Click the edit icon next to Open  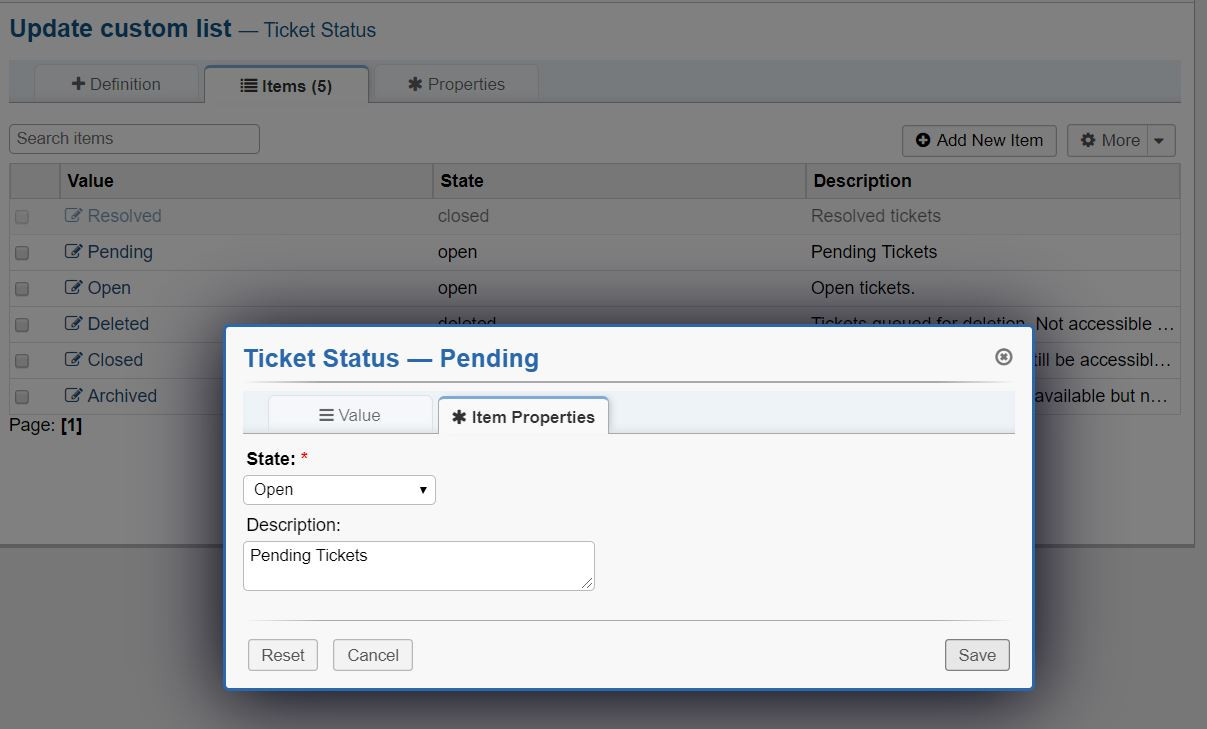pos(73,288)
